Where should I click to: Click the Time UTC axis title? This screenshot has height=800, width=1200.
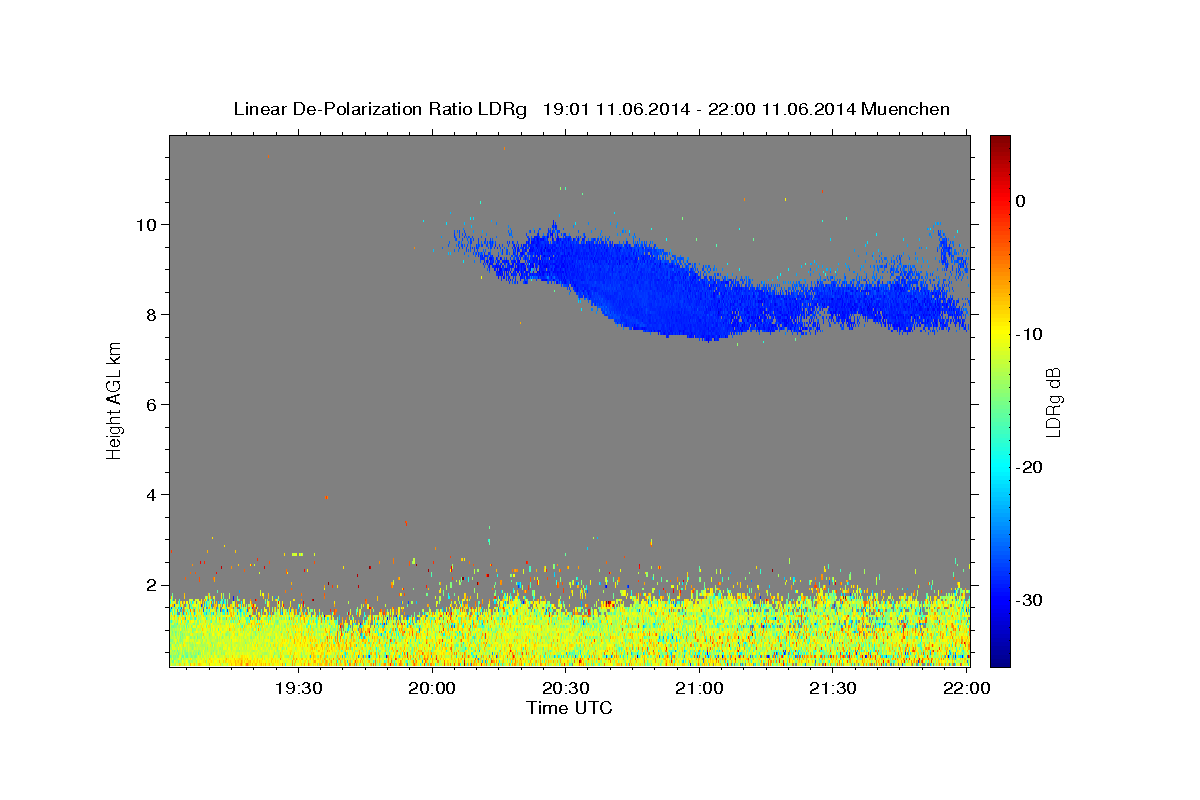click(569, 708)
